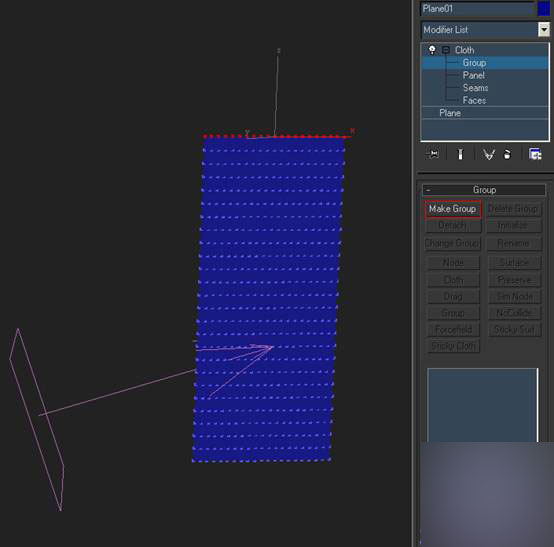This screenshot has height=547, width=554.
Task: Click the Node constraint button
Action: click(454, 263)
